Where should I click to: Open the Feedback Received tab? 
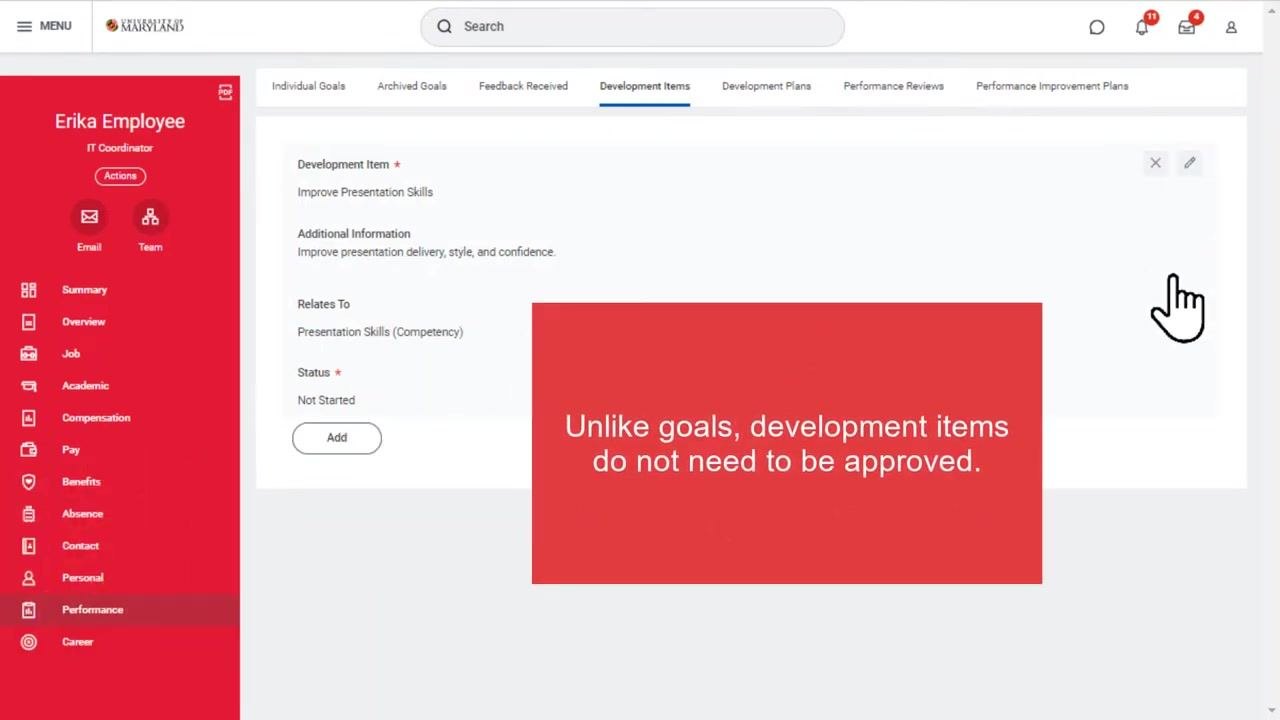click(523, 86)
